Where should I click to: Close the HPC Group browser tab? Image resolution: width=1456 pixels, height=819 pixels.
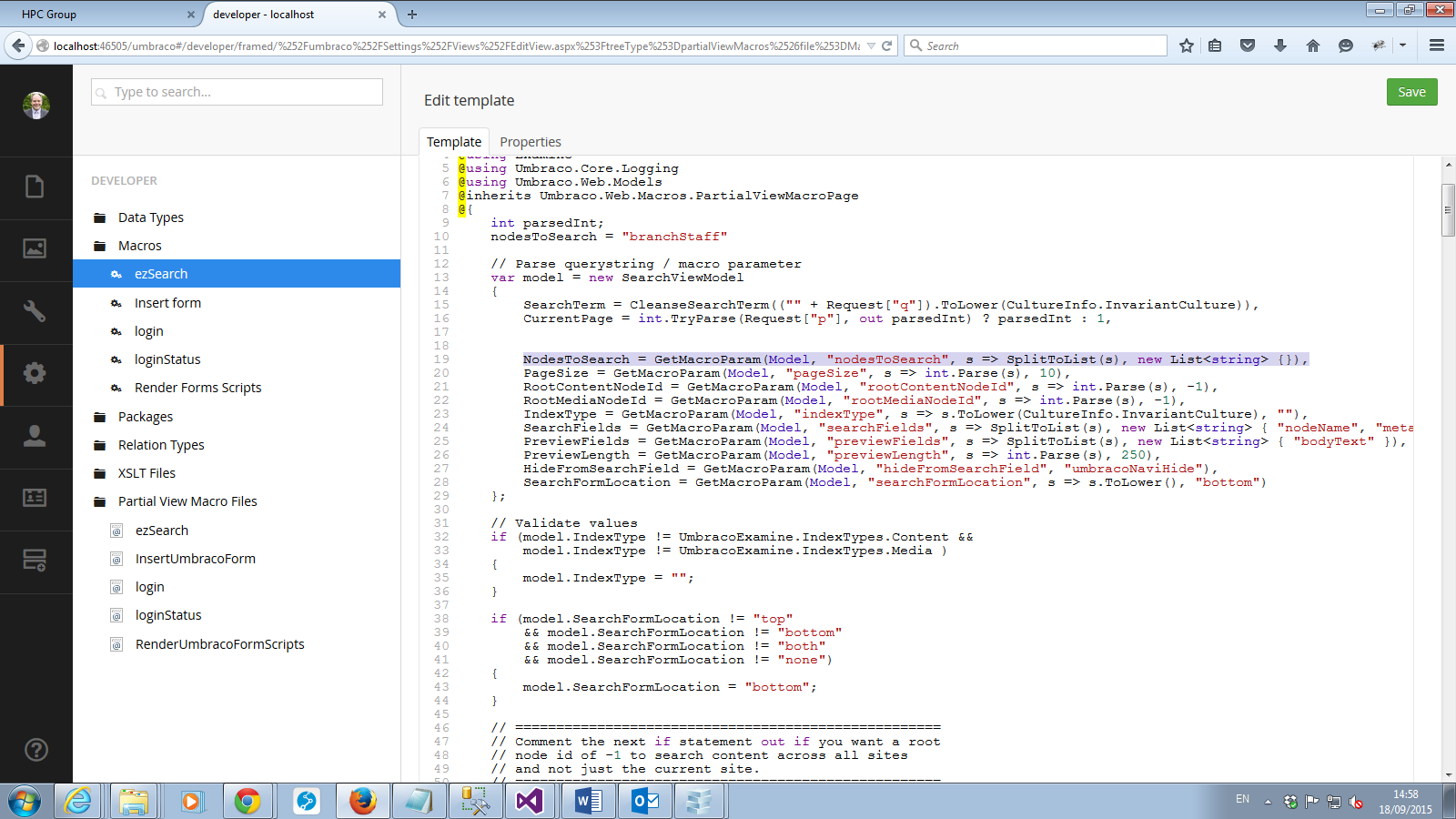pos(191,15)
